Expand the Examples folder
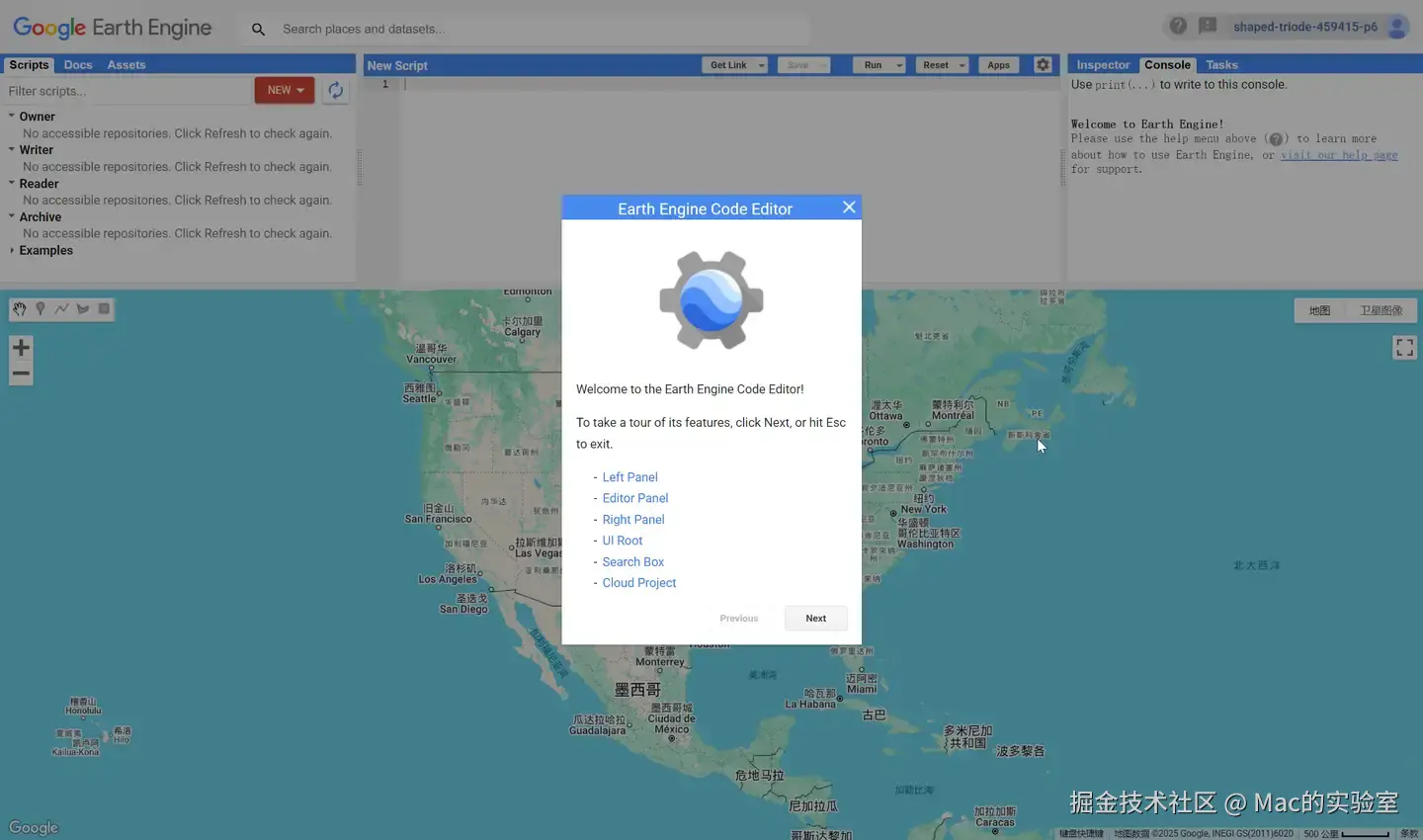The width and height of the screenshot is (1423, 840). 12,250
